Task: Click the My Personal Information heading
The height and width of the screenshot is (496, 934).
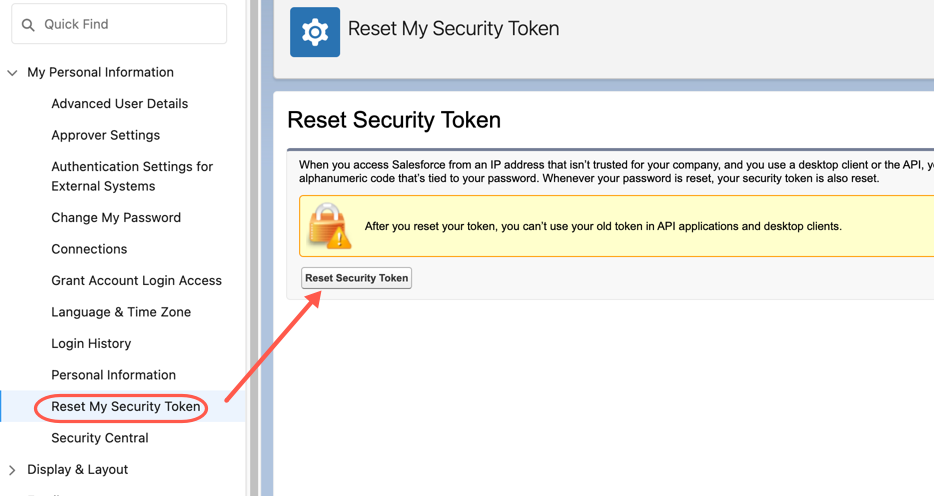Action: pos(101,73)
